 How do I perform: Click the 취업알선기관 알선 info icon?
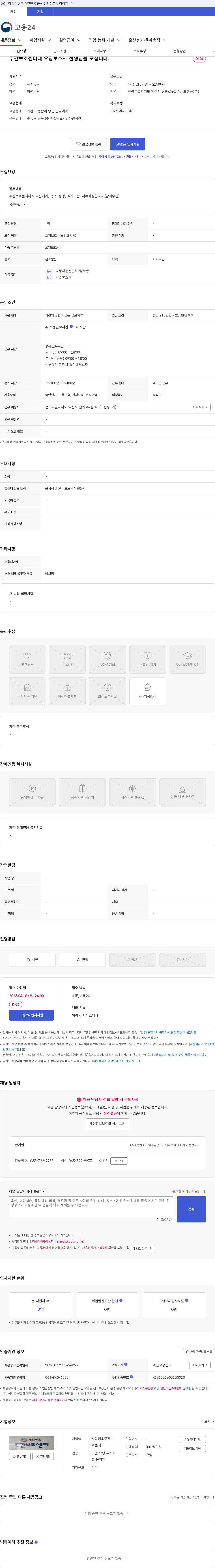coord(120,1300)
